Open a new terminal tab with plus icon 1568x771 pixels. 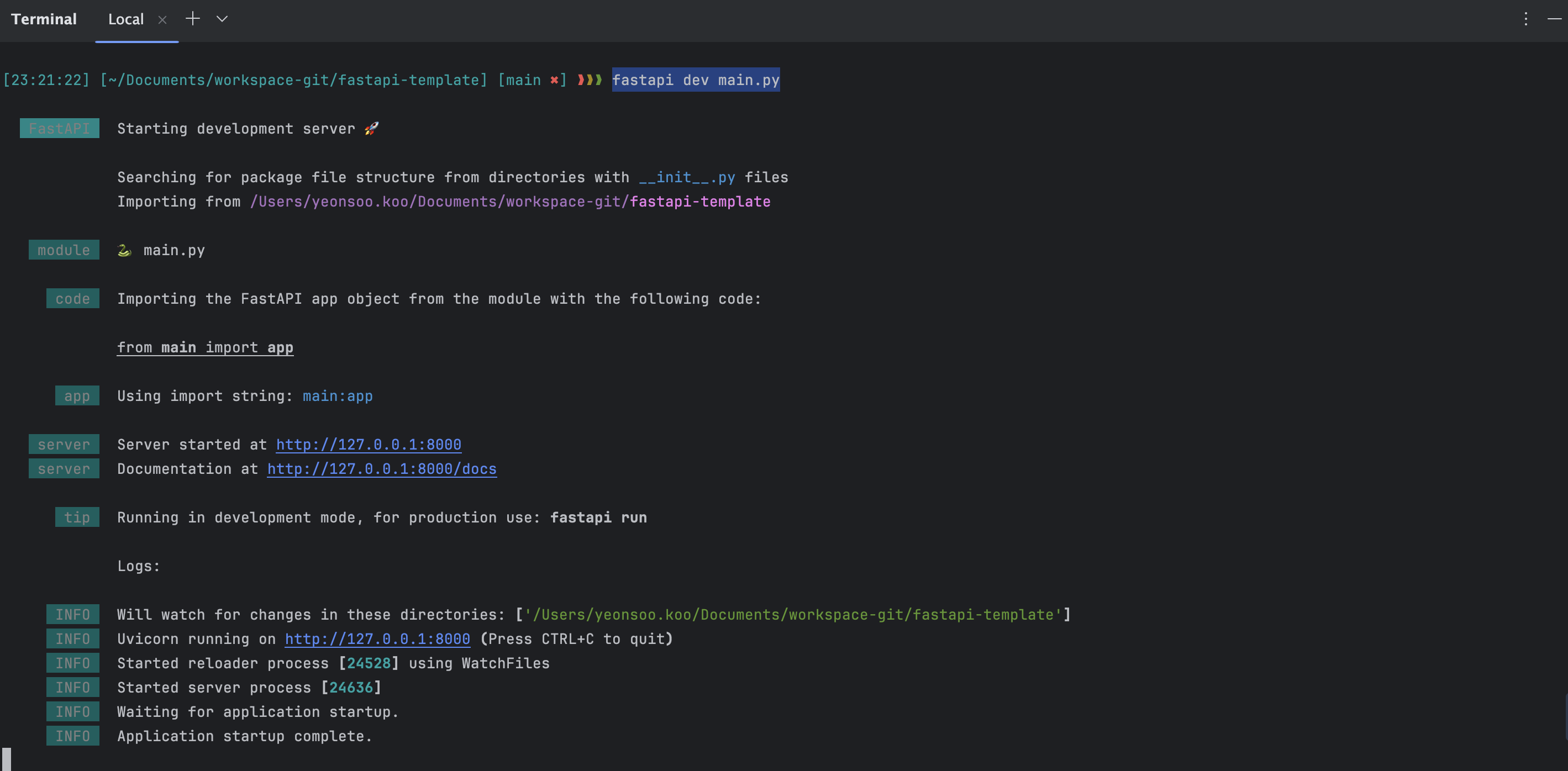[192, 19]
